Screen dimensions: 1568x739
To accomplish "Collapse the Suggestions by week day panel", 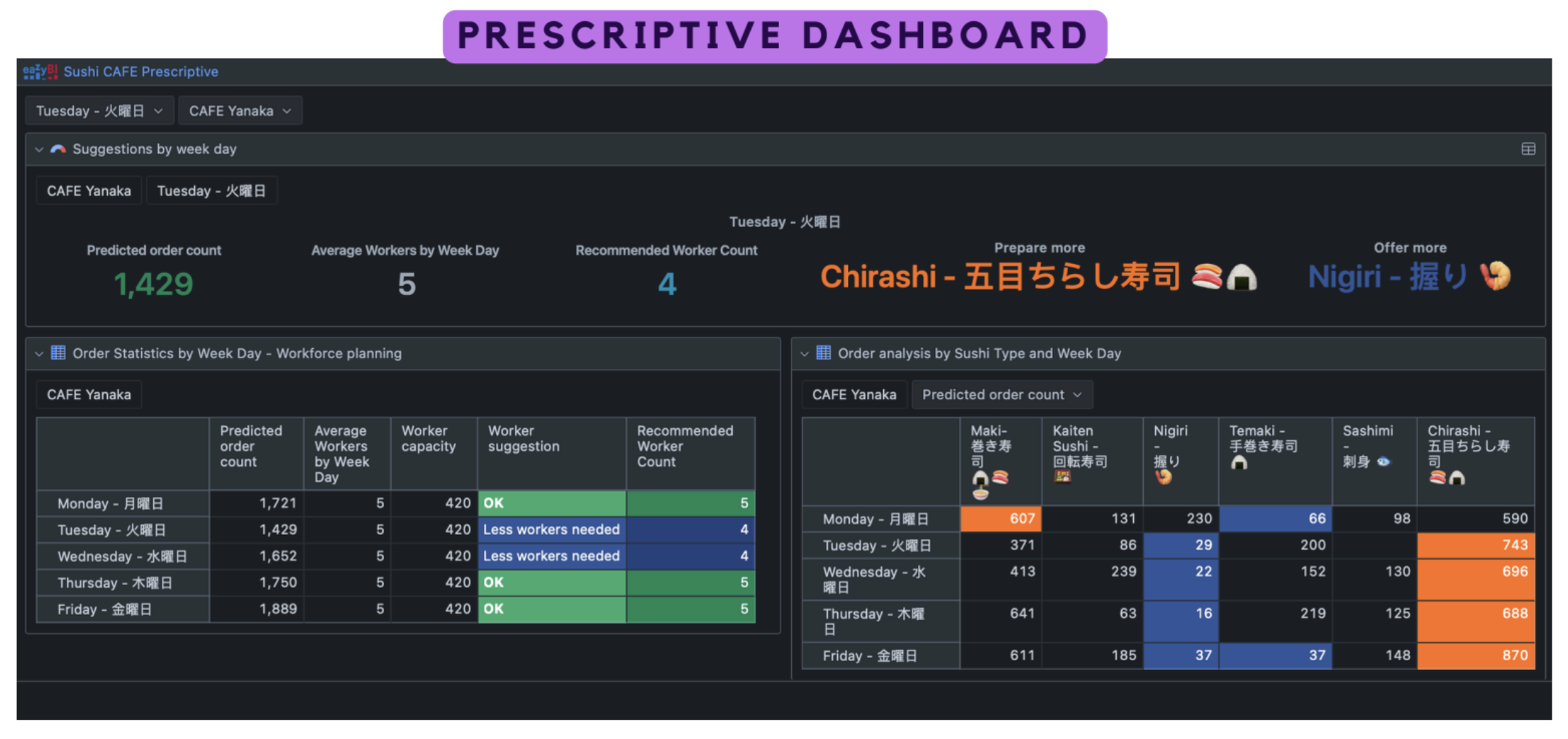I will click(39, 149).
